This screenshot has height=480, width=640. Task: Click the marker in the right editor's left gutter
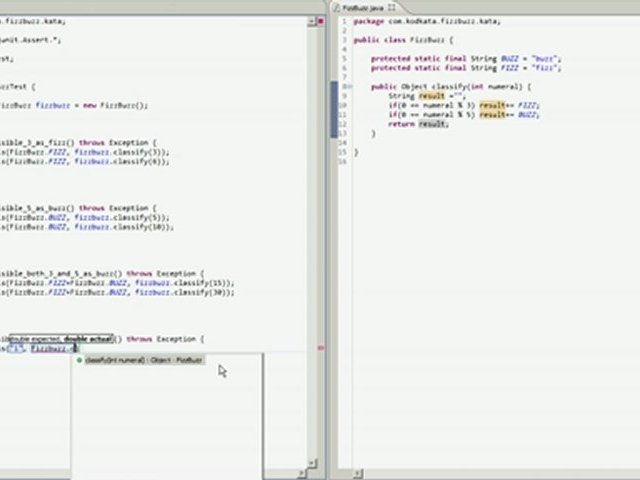click(333, 110)
